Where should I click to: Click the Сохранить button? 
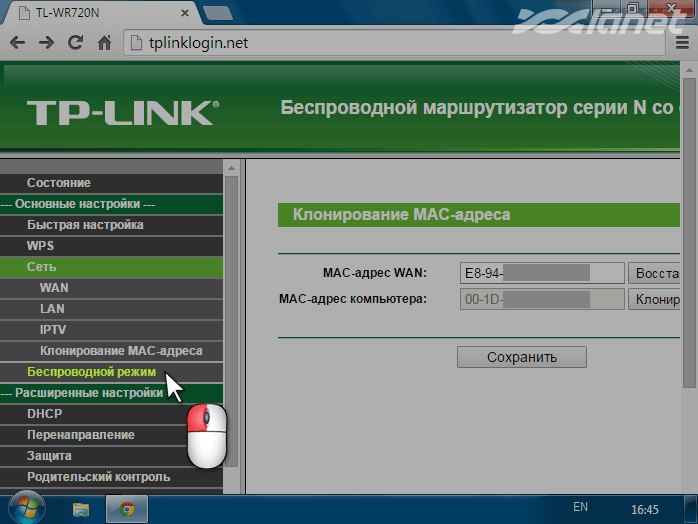pos(521,357)
